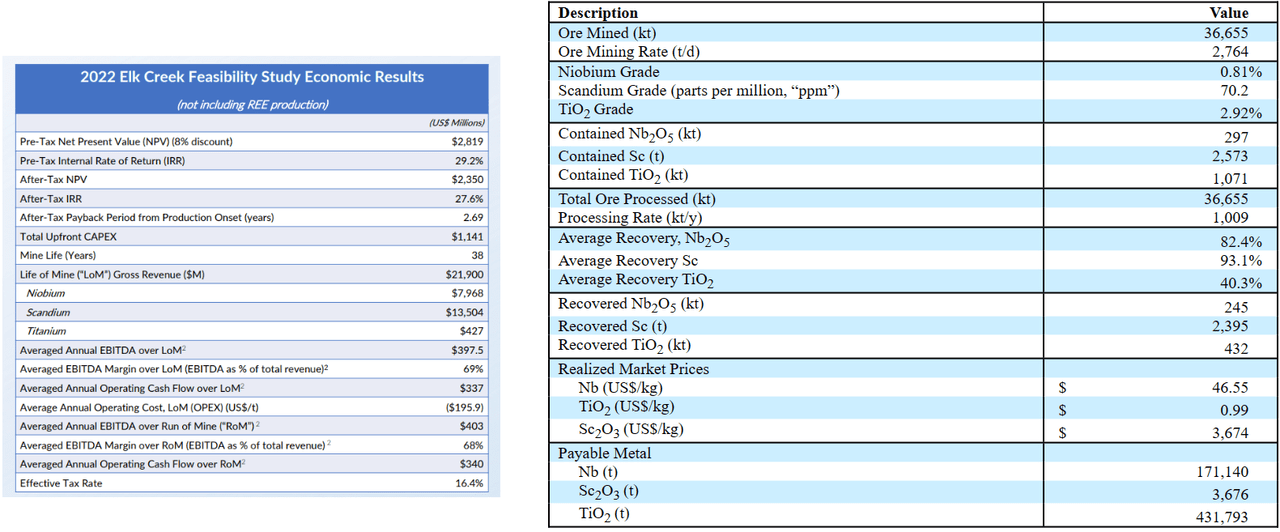Select the Niobium Grade row label
Viewport: 1280px width, 532px height.
tap(608, 72)
